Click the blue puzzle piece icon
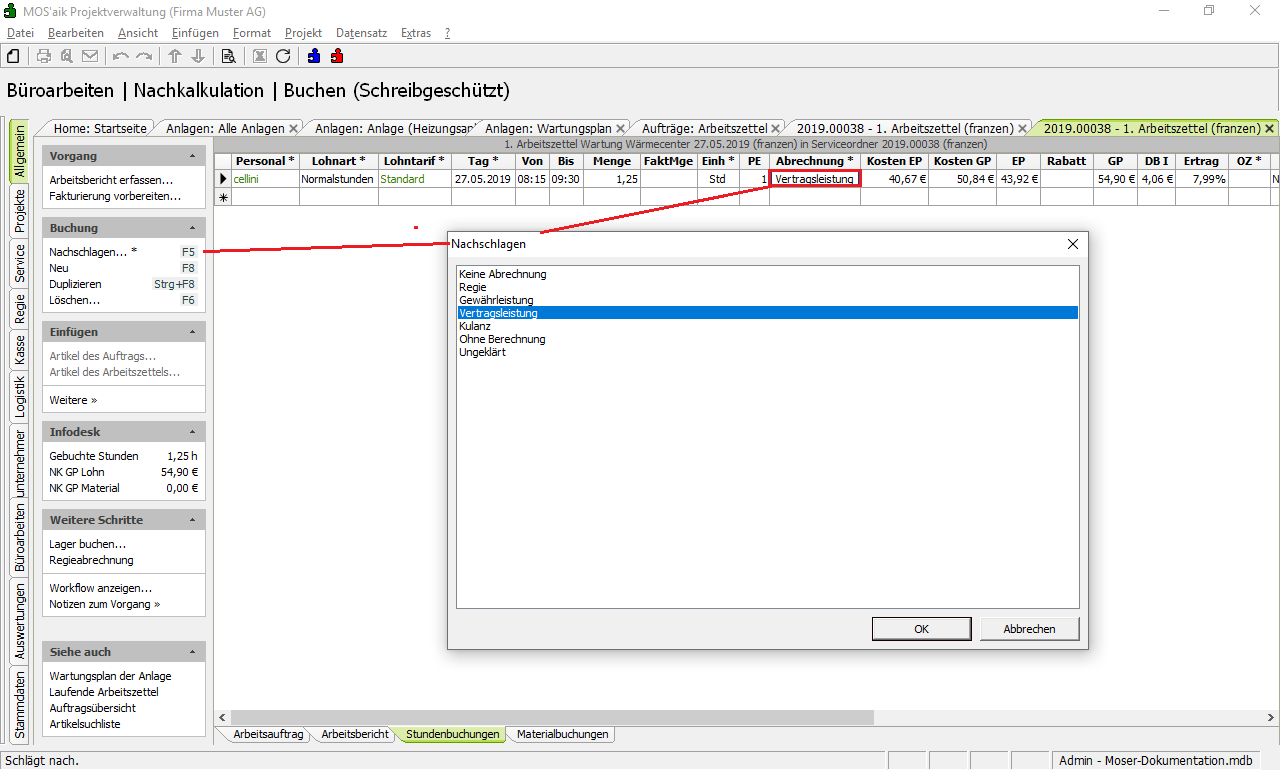Viewport: 1280px width, 770px height. coord(314,56)
